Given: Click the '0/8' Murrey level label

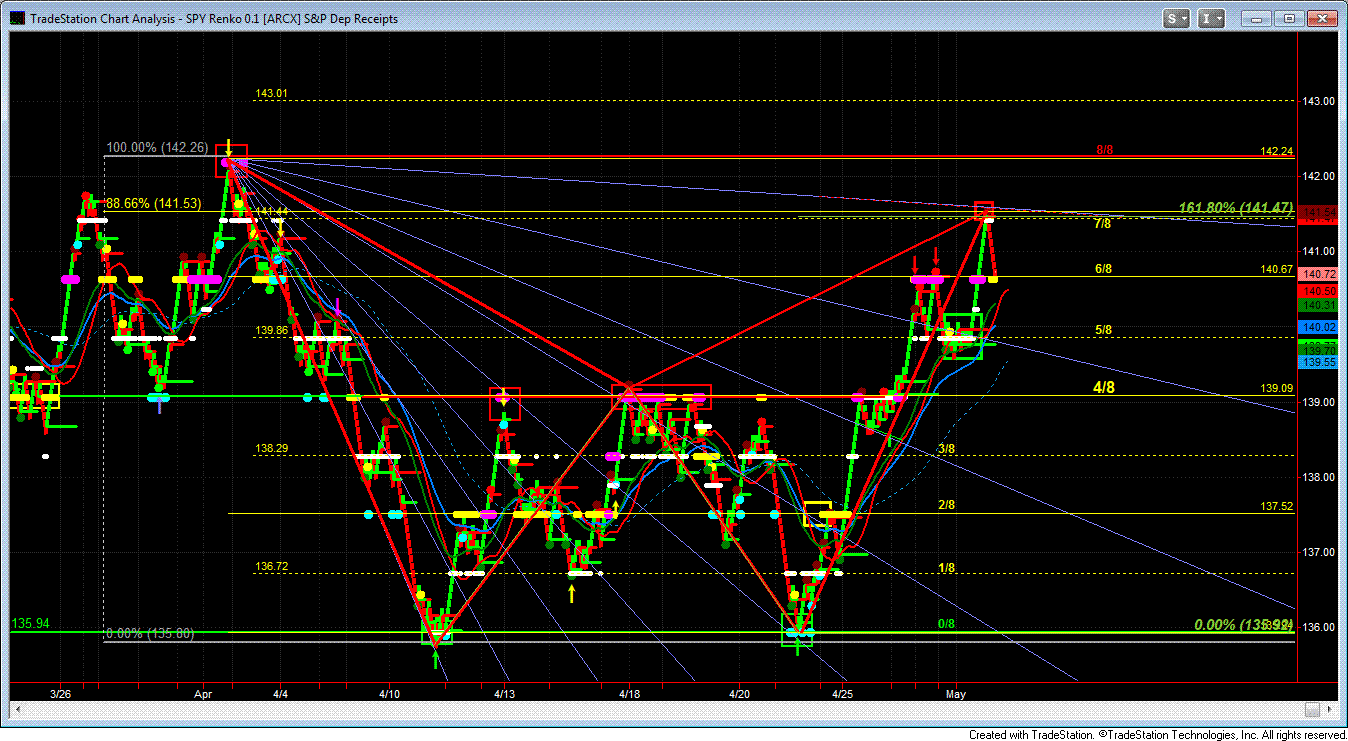Looking at the screenshot, I should pyautogui.click(x=947, y=624).
